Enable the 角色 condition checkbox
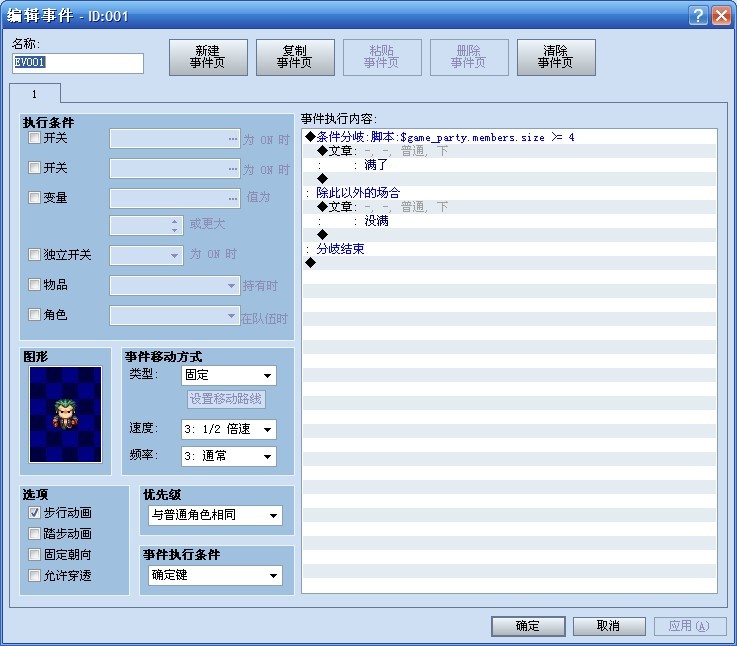 tap(34, 314)
